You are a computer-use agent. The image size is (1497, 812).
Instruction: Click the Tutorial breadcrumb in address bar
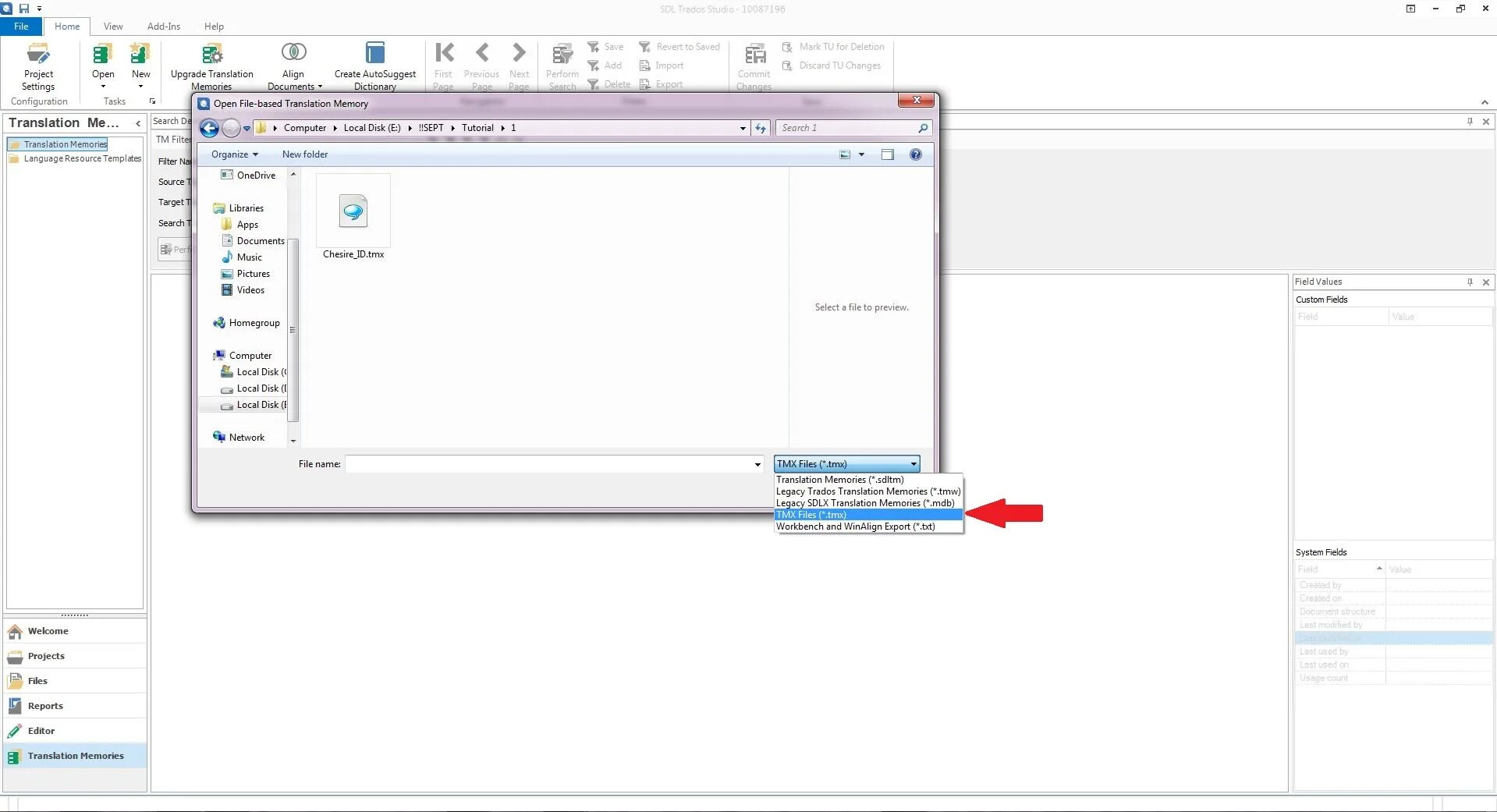[477, 128]
